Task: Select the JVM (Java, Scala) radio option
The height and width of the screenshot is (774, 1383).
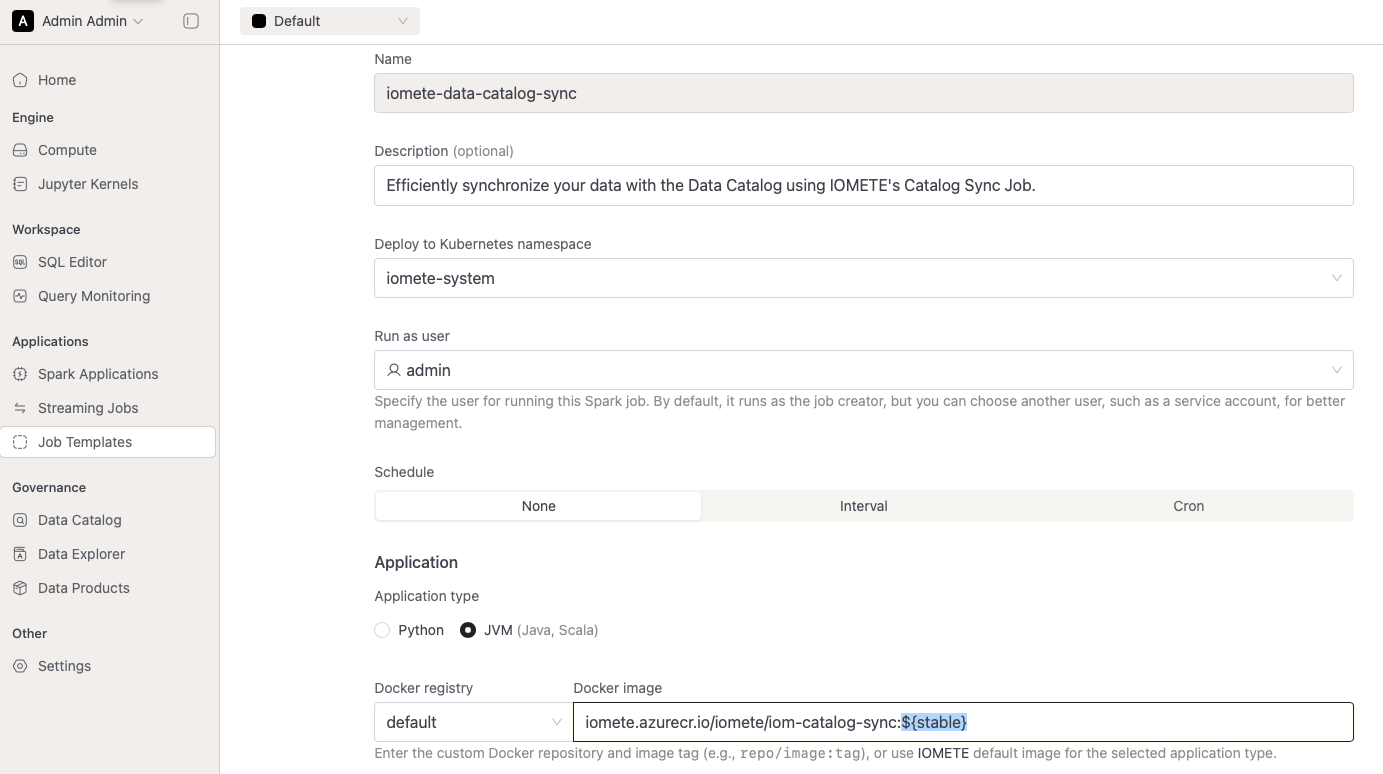Action: pos(468,630)
